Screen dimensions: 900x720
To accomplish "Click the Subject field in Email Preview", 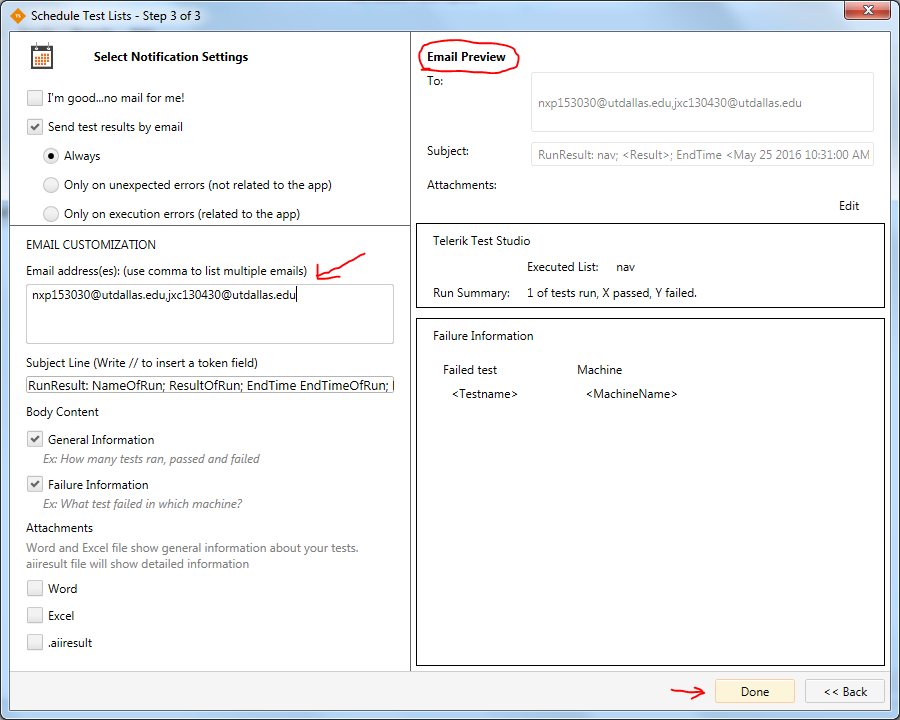I will [702, 155].
